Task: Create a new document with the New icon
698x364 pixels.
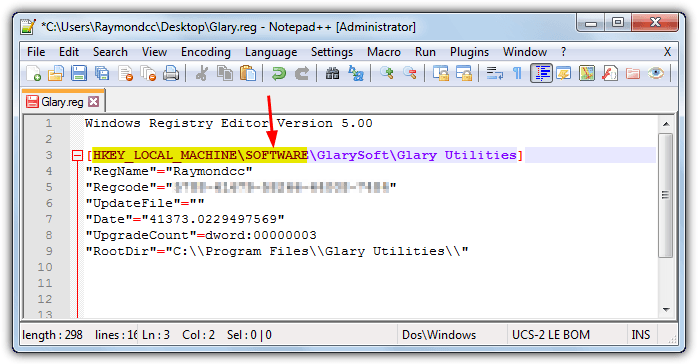Action: click(x=33, y=73)
